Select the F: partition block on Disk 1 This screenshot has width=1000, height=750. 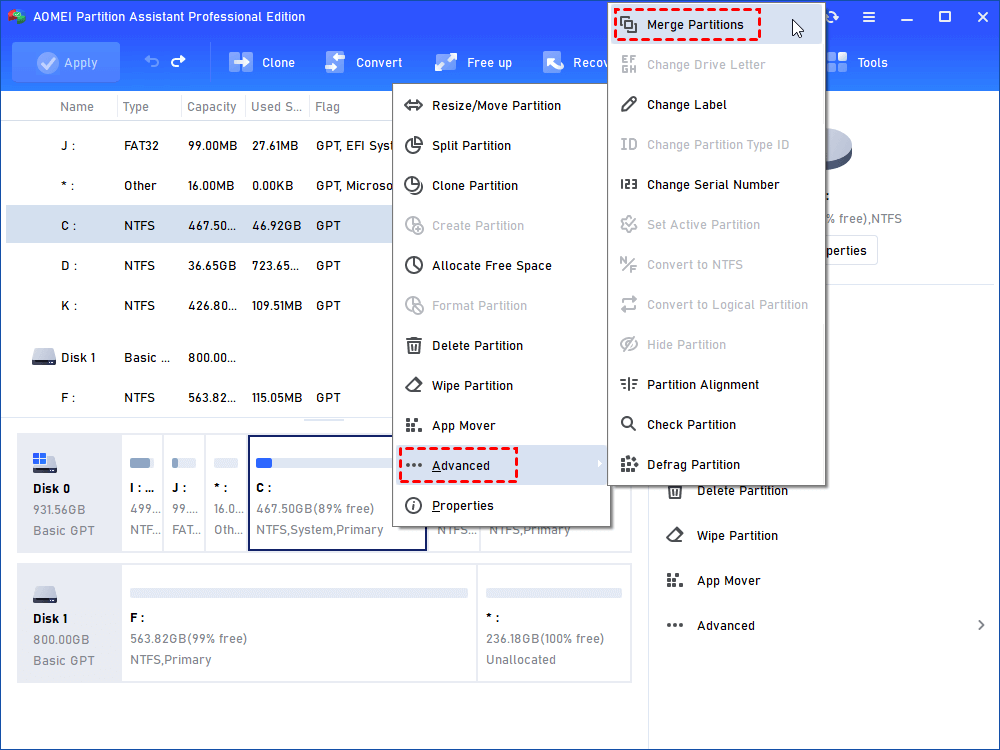tap(298, 623)
